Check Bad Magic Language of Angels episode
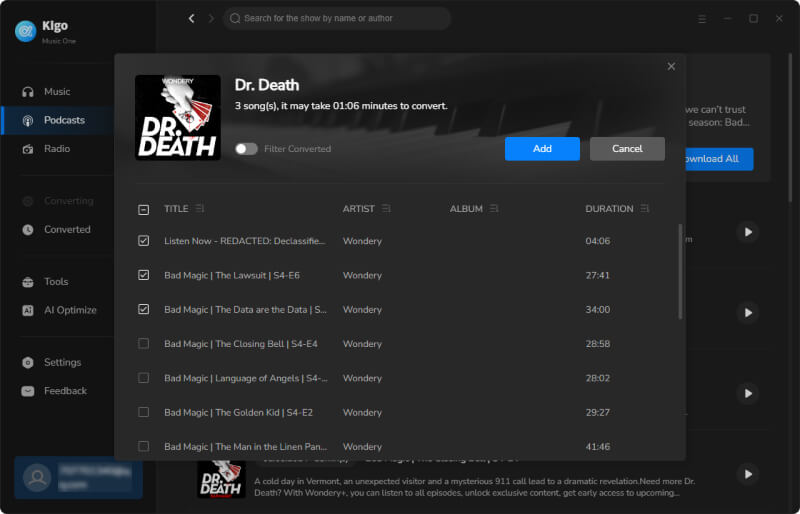Image resolution: width=800 pixels, height=514 pixels. [143, 378]
